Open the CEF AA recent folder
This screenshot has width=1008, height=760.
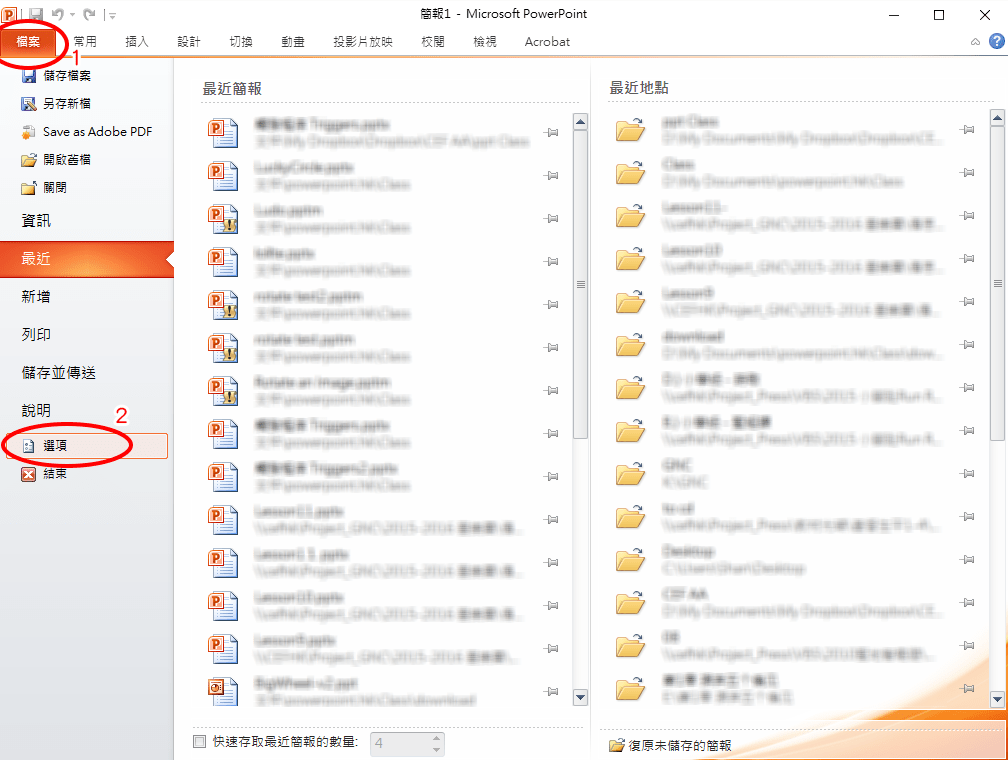coord(794,602)
